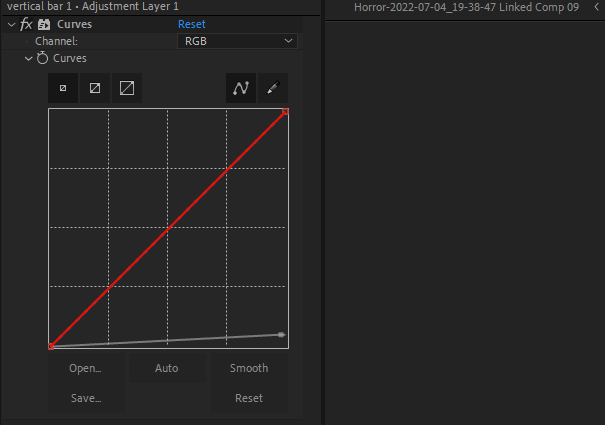
Task: Click the panel chevron beside Linked Comp 09
Action: coord(597,7)
